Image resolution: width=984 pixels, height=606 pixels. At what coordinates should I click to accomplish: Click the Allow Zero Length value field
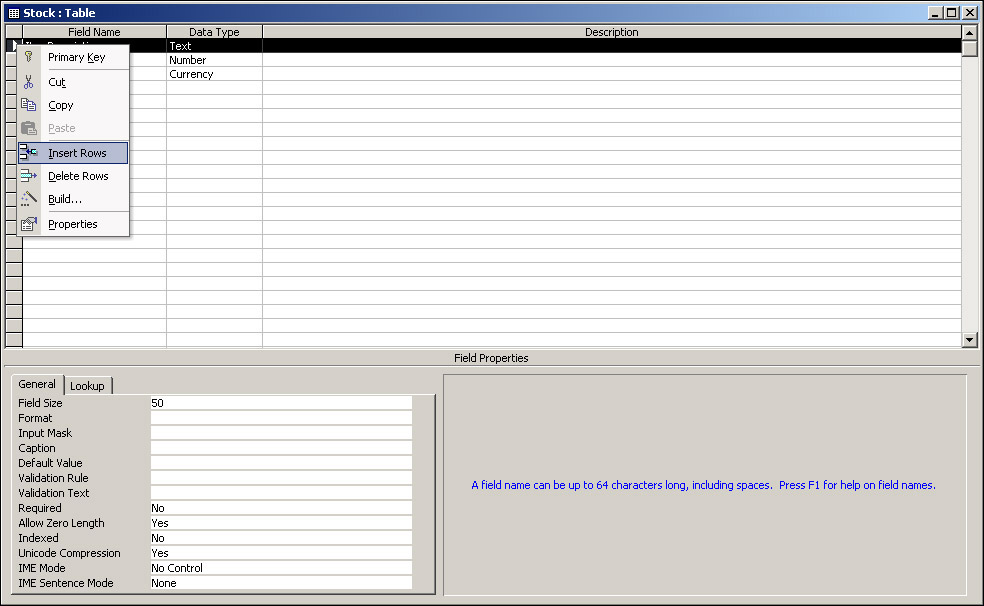[280, 523]
